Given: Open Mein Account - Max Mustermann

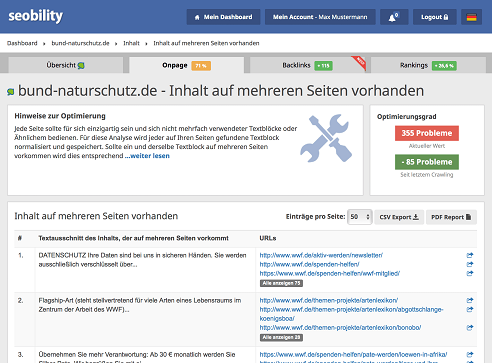Looking at the screenshot, I should (320, 17).
